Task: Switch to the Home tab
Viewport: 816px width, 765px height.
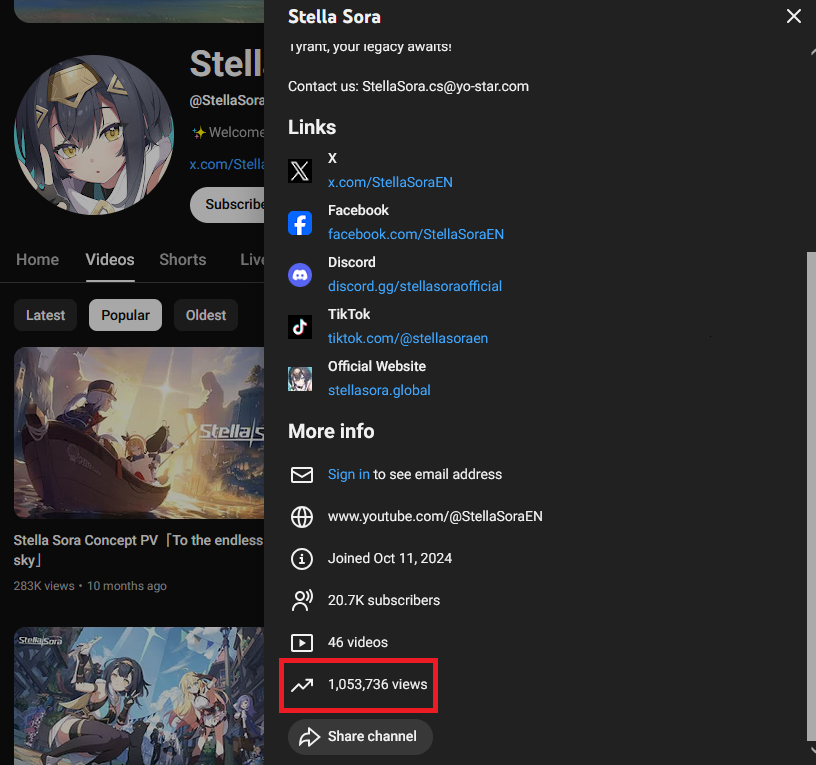Action: coord(37,259)
